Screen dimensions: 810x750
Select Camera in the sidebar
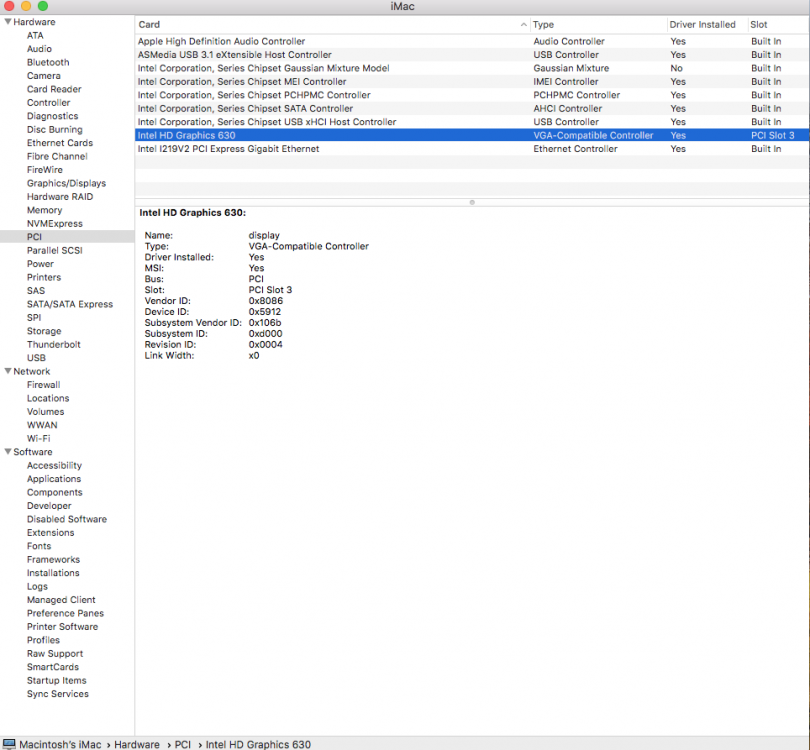coord(43,75)
